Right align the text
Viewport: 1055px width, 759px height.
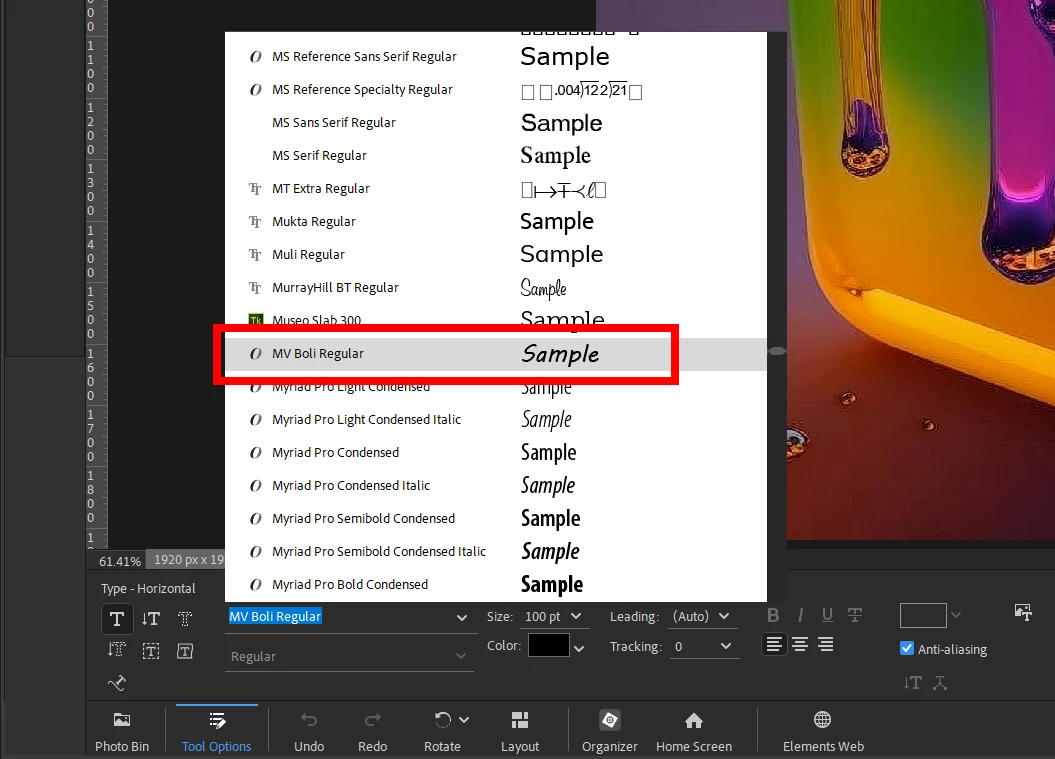826,645
